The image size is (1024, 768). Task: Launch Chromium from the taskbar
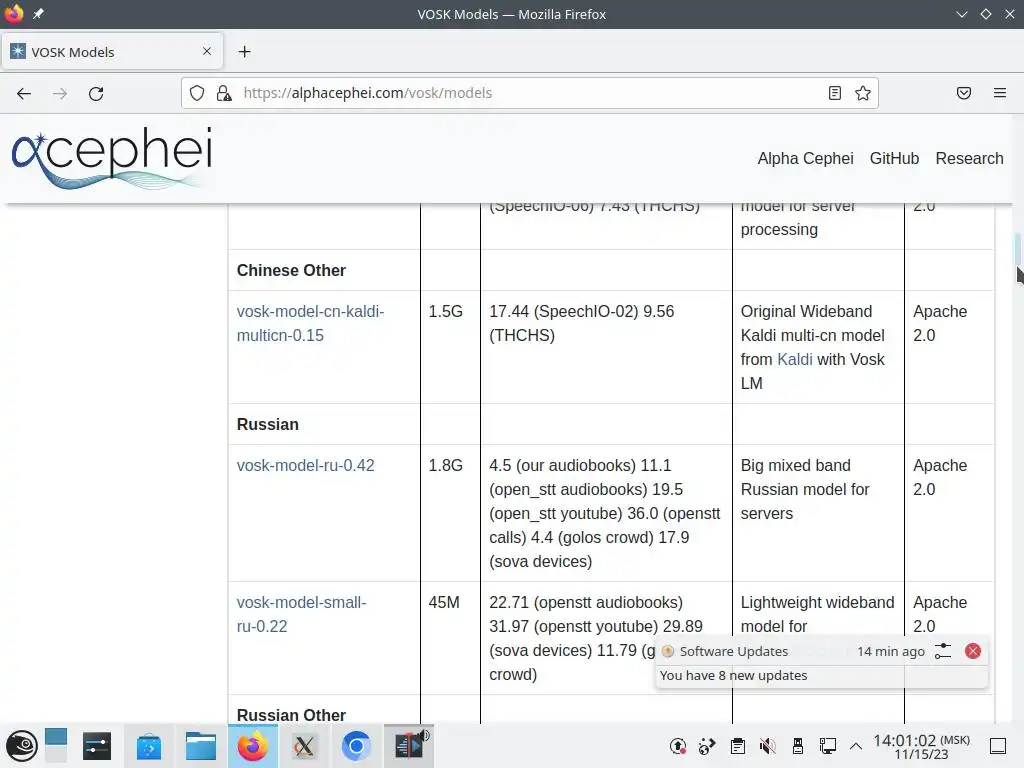point(356,746)
